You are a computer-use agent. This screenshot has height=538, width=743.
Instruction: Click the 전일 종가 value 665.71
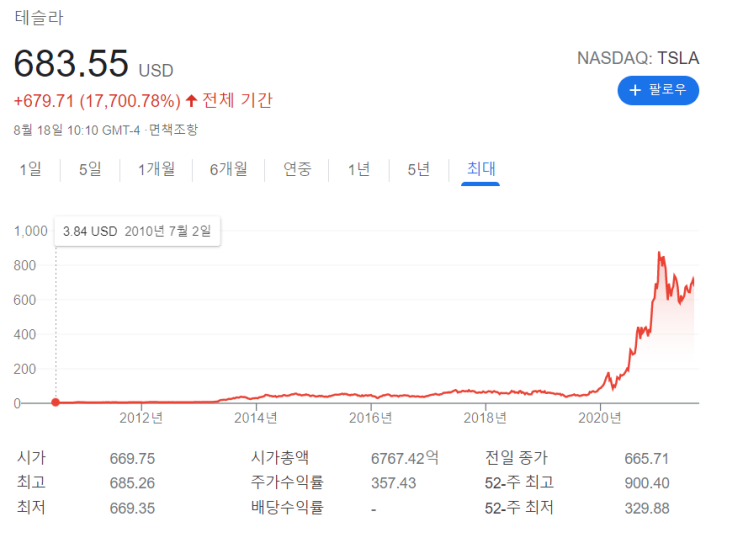click(647, 458)
